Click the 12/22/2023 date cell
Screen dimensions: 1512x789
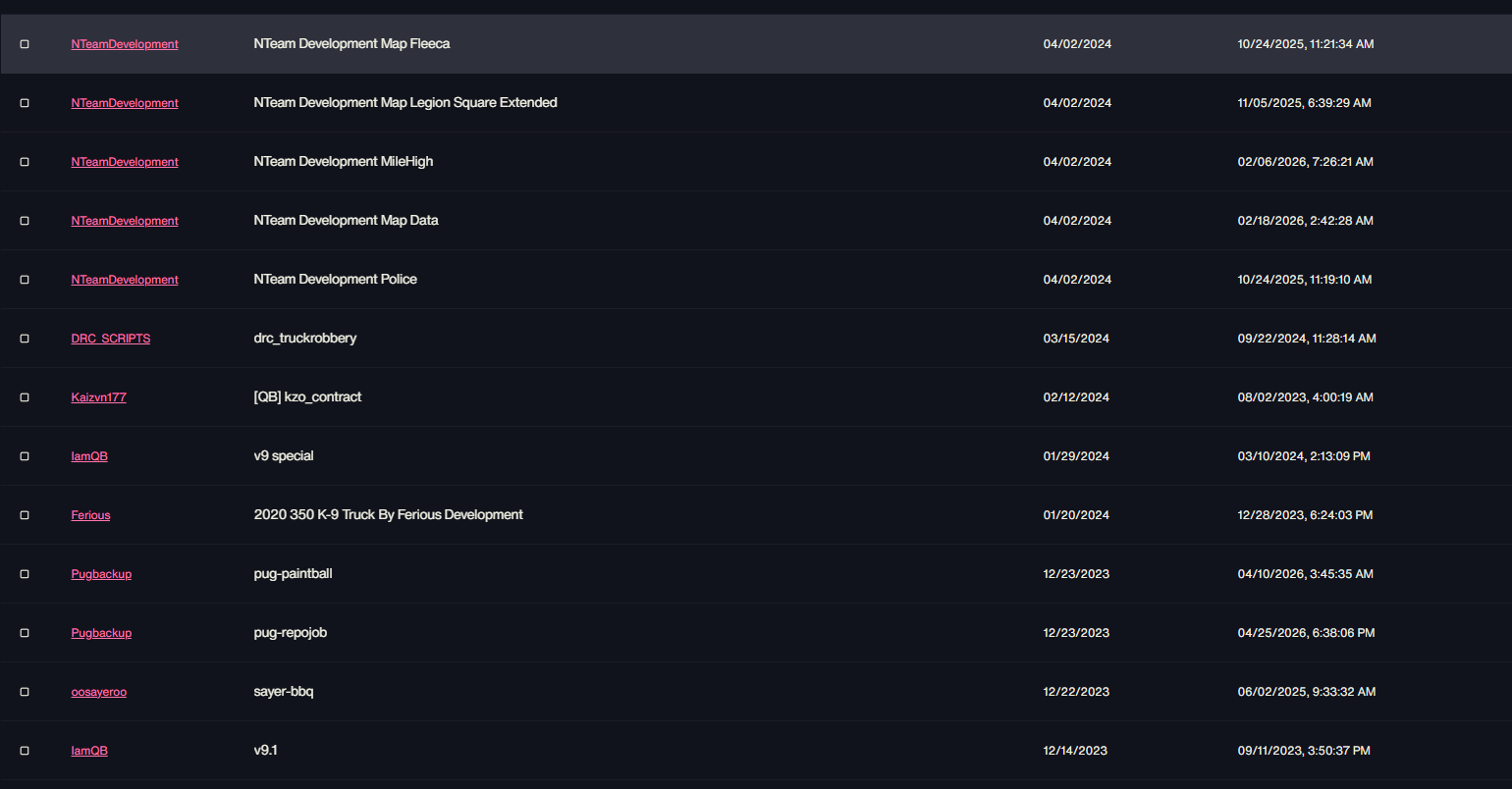coord(1076,692)
